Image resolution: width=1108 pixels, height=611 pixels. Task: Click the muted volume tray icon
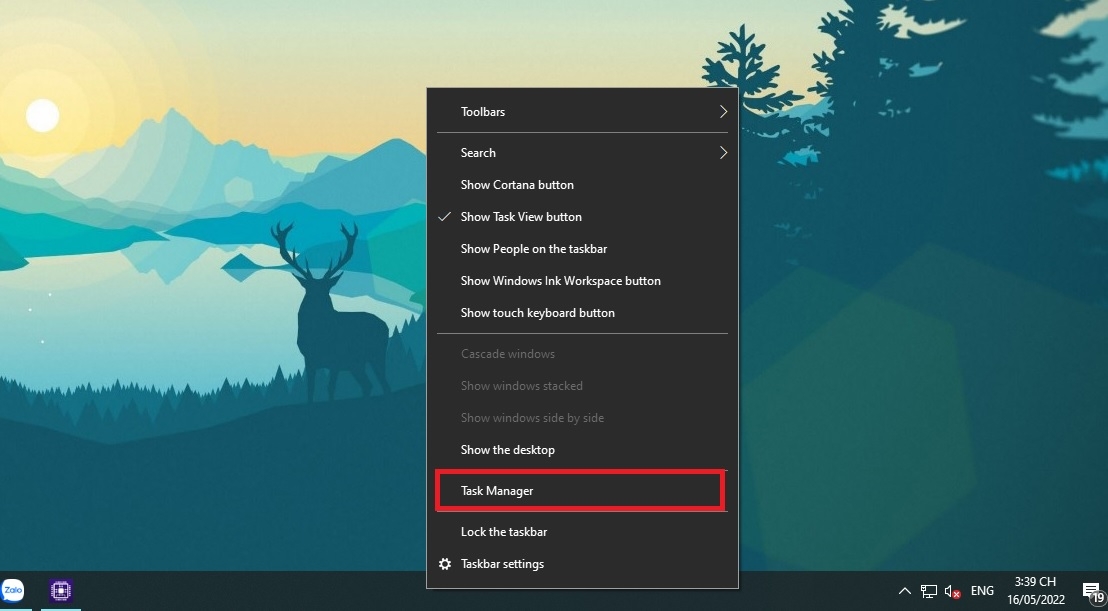pos(953,592)
